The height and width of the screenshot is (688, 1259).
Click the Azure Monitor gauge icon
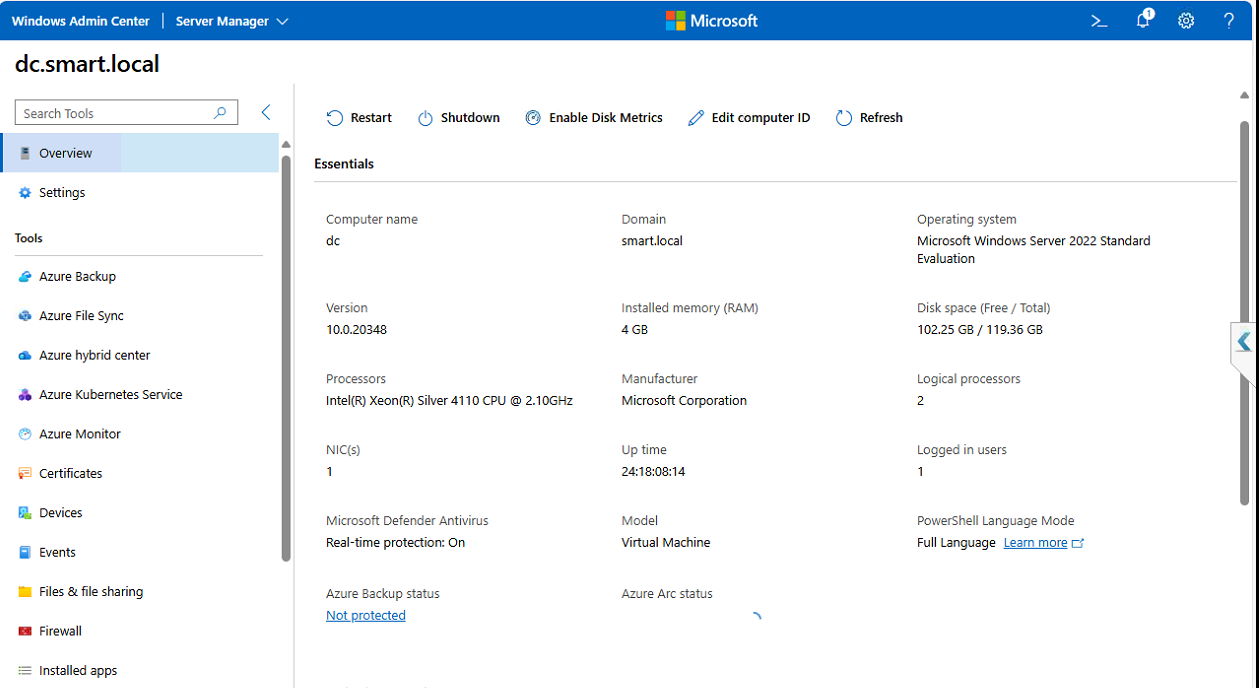(25, 434)
